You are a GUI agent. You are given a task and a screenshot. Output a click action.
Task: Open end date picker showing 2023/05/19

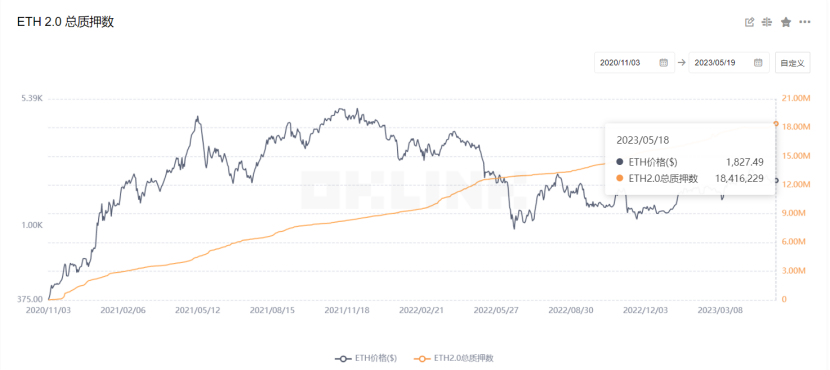point(729,62)
